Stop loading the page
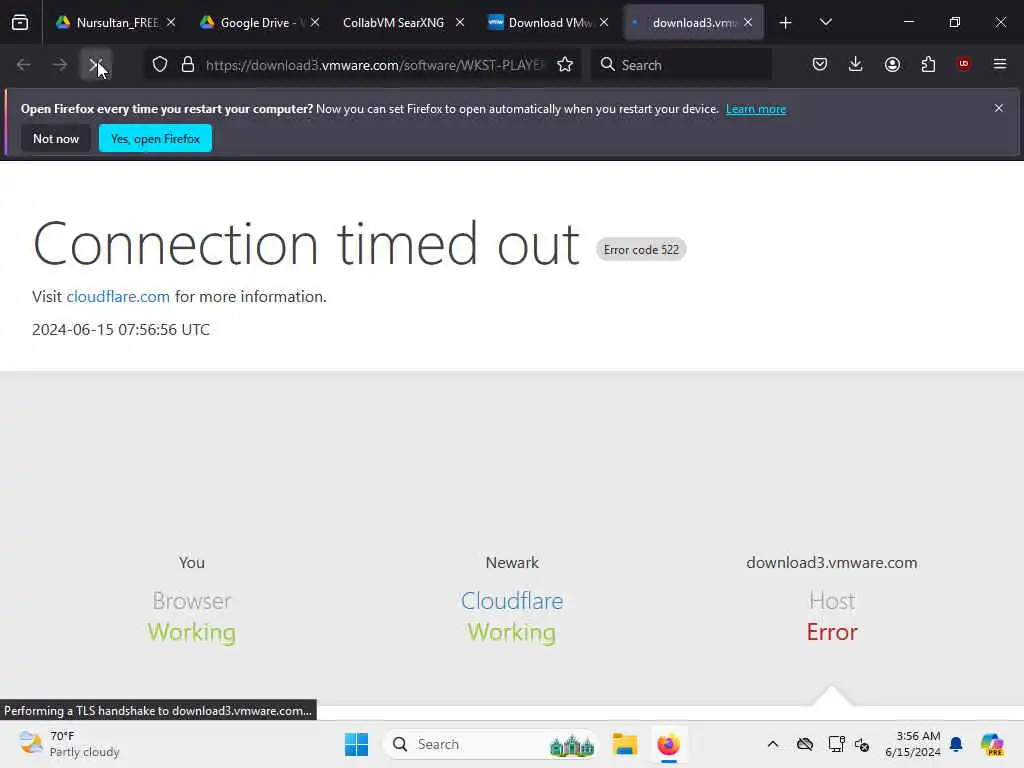Screen dimensions: 1024x768 96,65
